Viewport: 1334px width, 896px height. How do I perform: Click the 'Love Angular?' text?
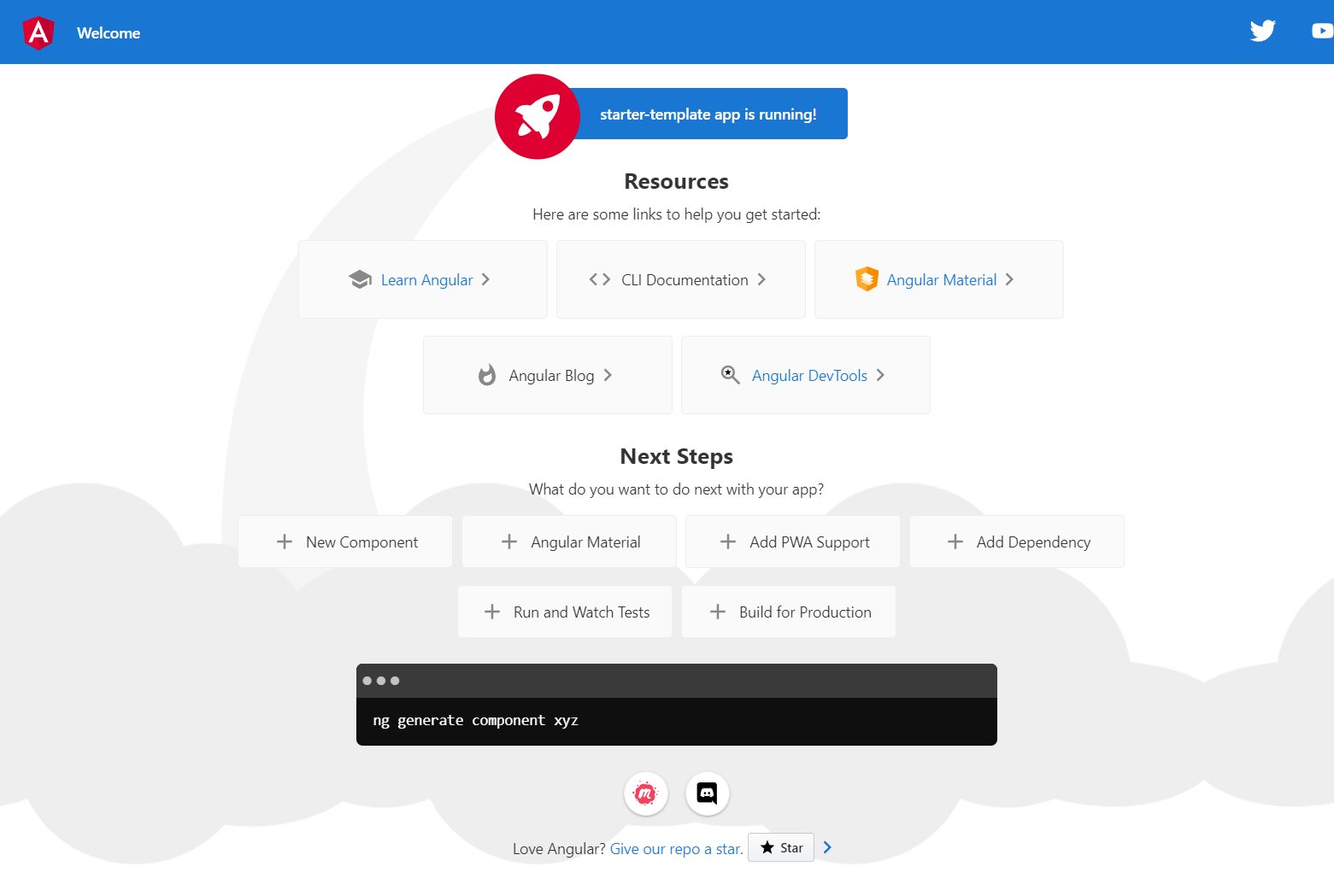click(559, 849)
